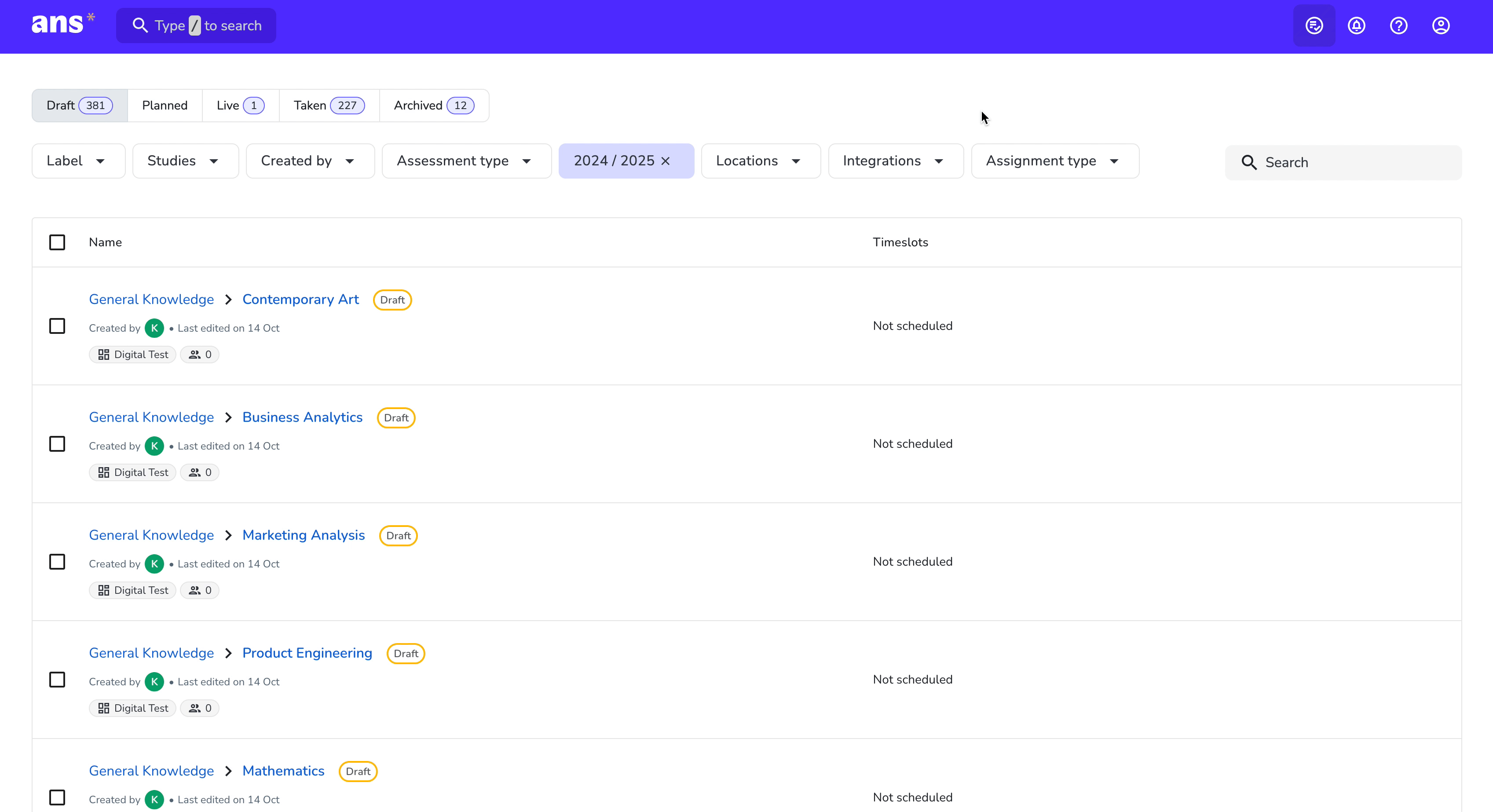This screenshot has height=812, width=1493.
Task: Open the Marketing Analysis assignment link
Action: pos(304,535)
